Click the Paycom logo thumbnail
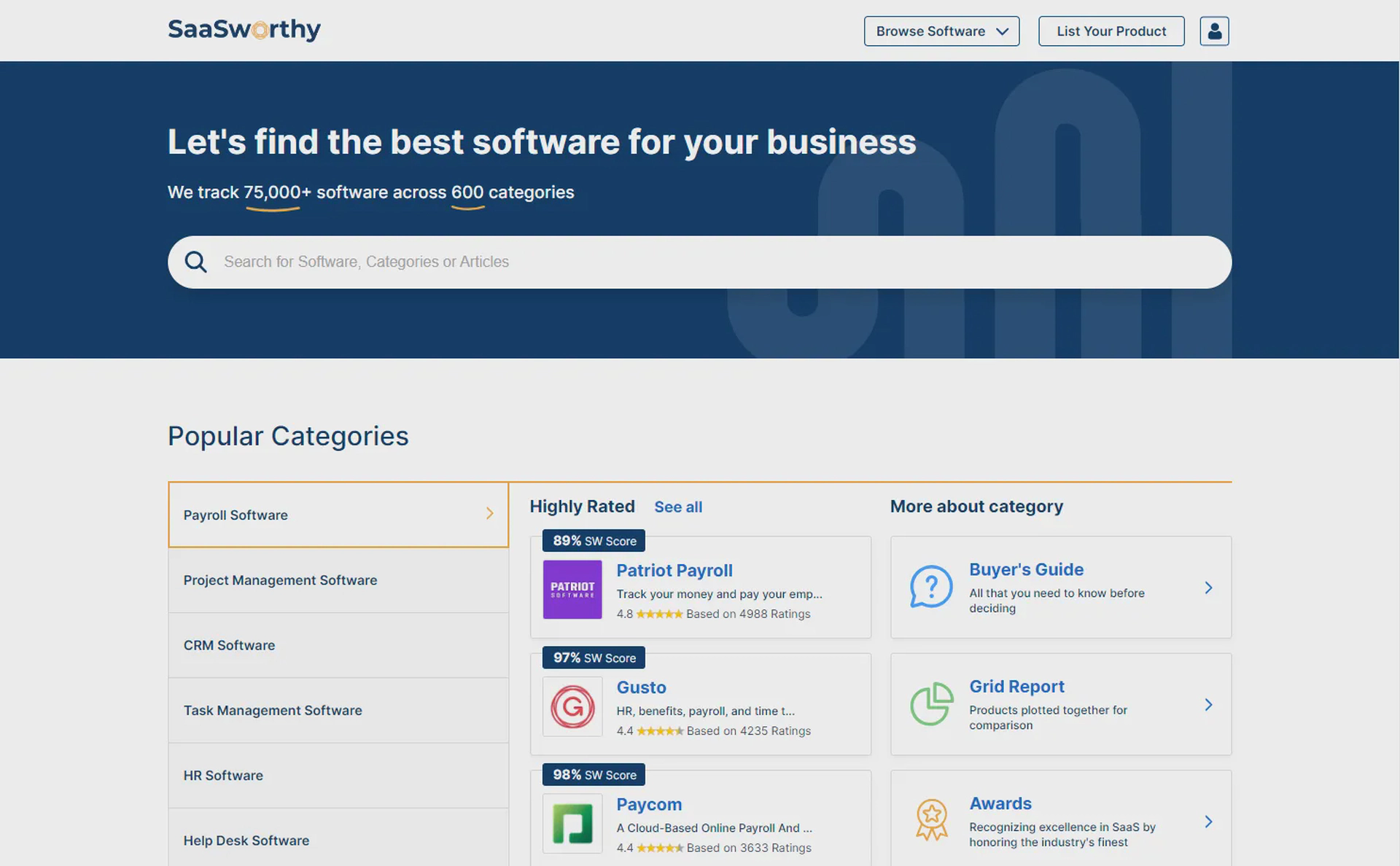Image resolution: width=1400 pixels, height=866 pixels. coord(572,824)
